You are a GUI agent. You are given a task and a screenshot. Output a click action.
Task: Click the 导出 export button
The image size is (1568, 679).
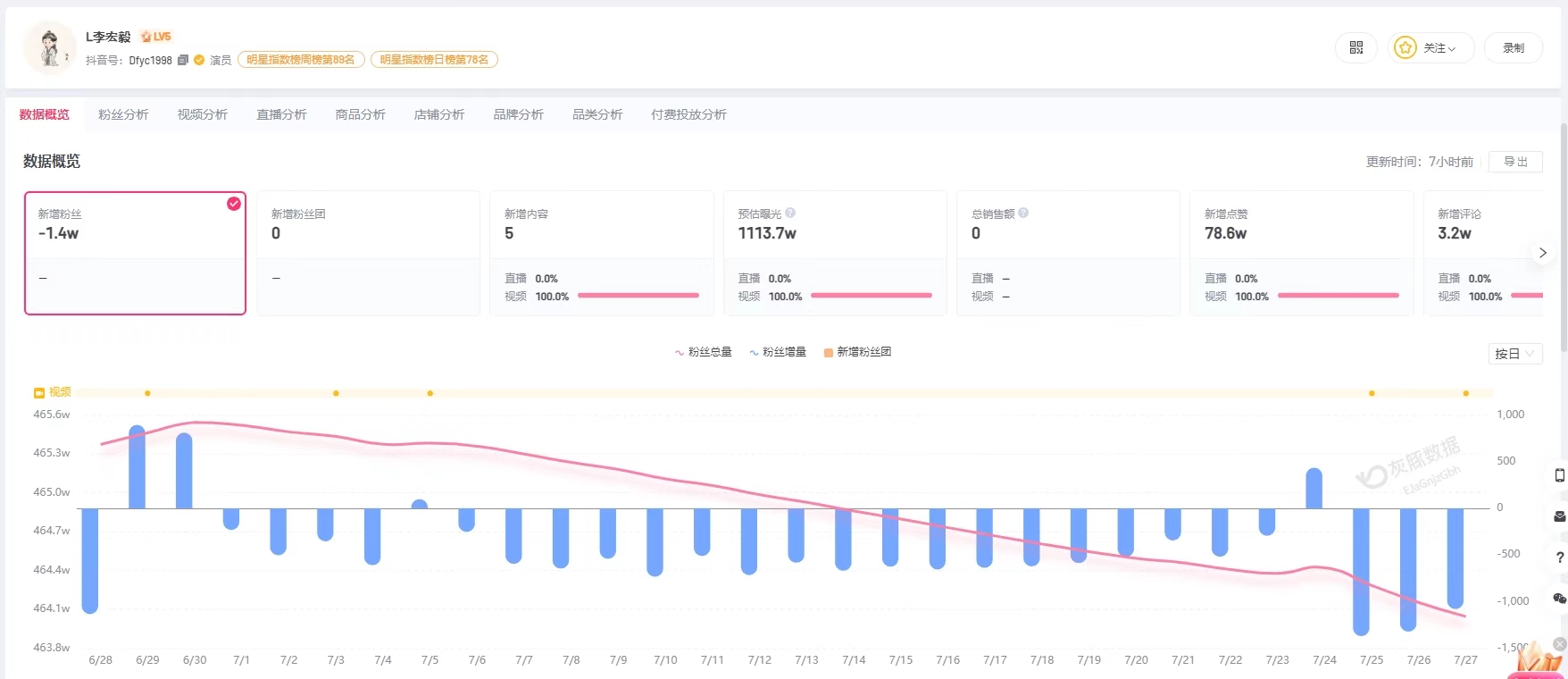(1515, 162)
